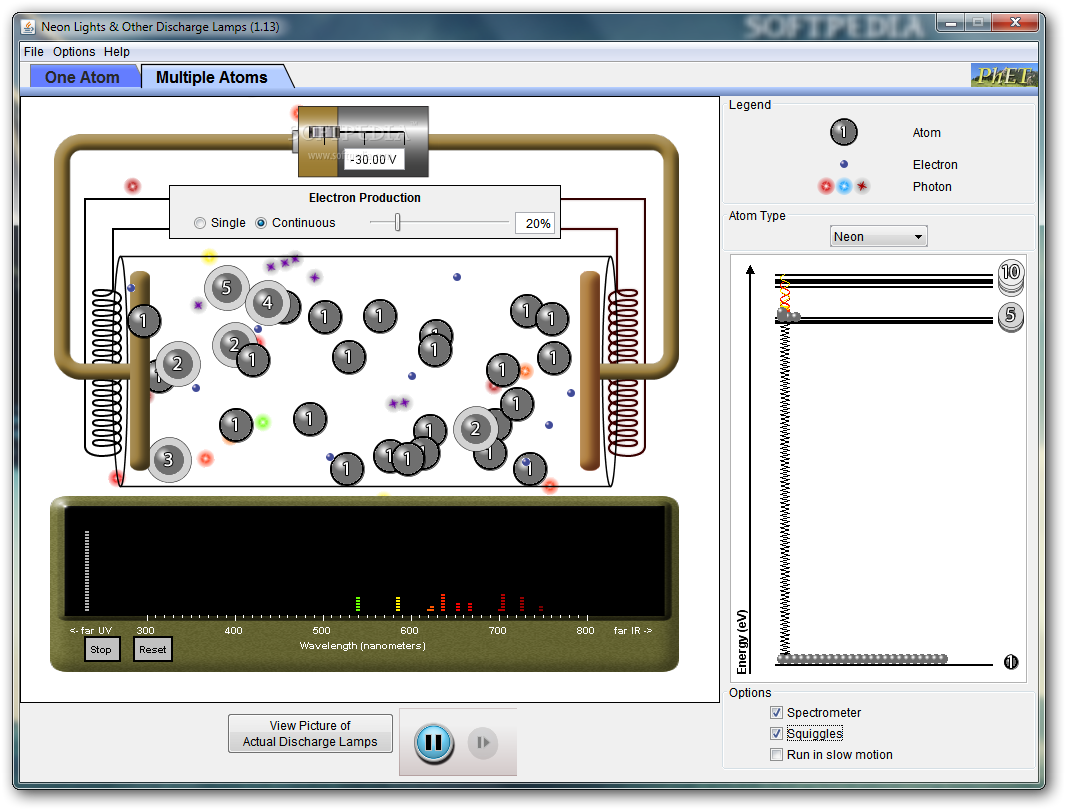Close the Neon Lights window
The width and height of the screenshot is (1066, 810).
point(1015,22)
